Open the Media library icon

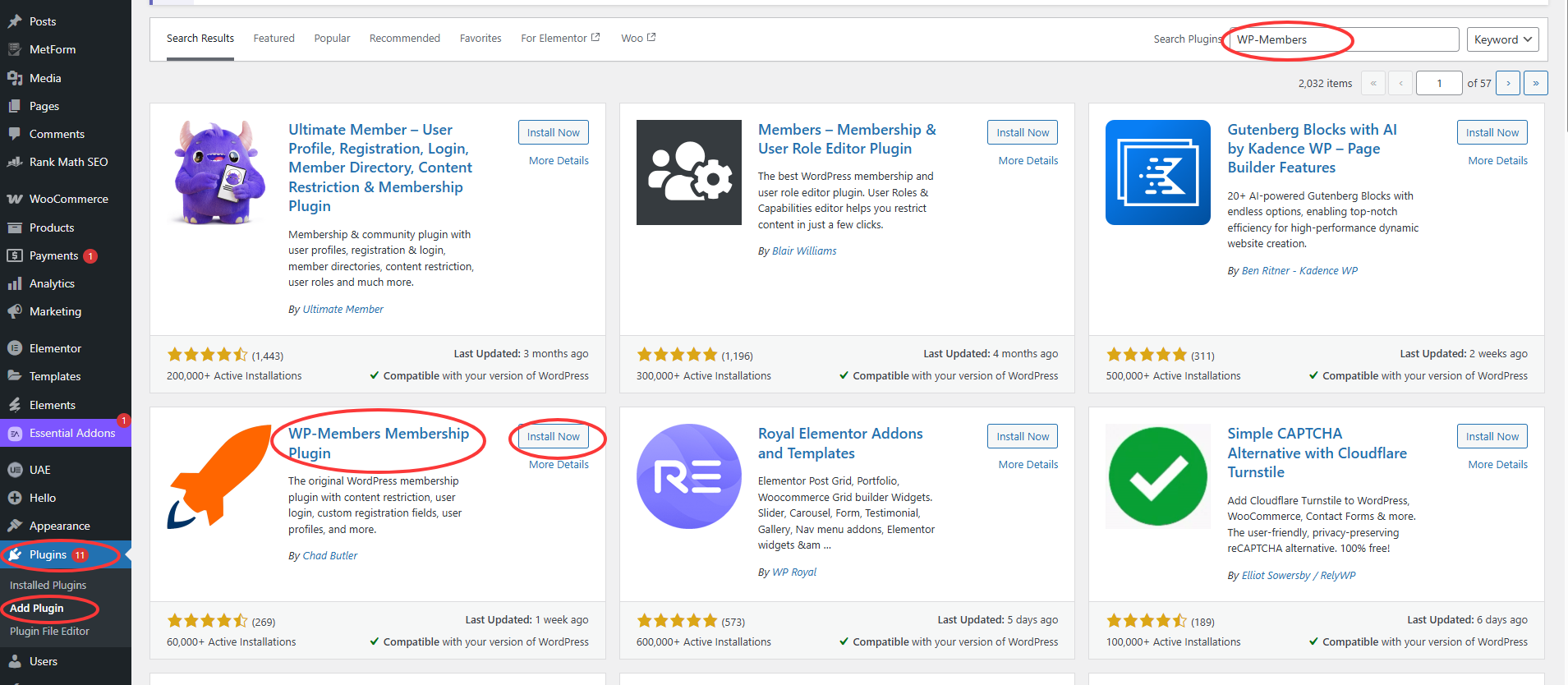[15, 78]
